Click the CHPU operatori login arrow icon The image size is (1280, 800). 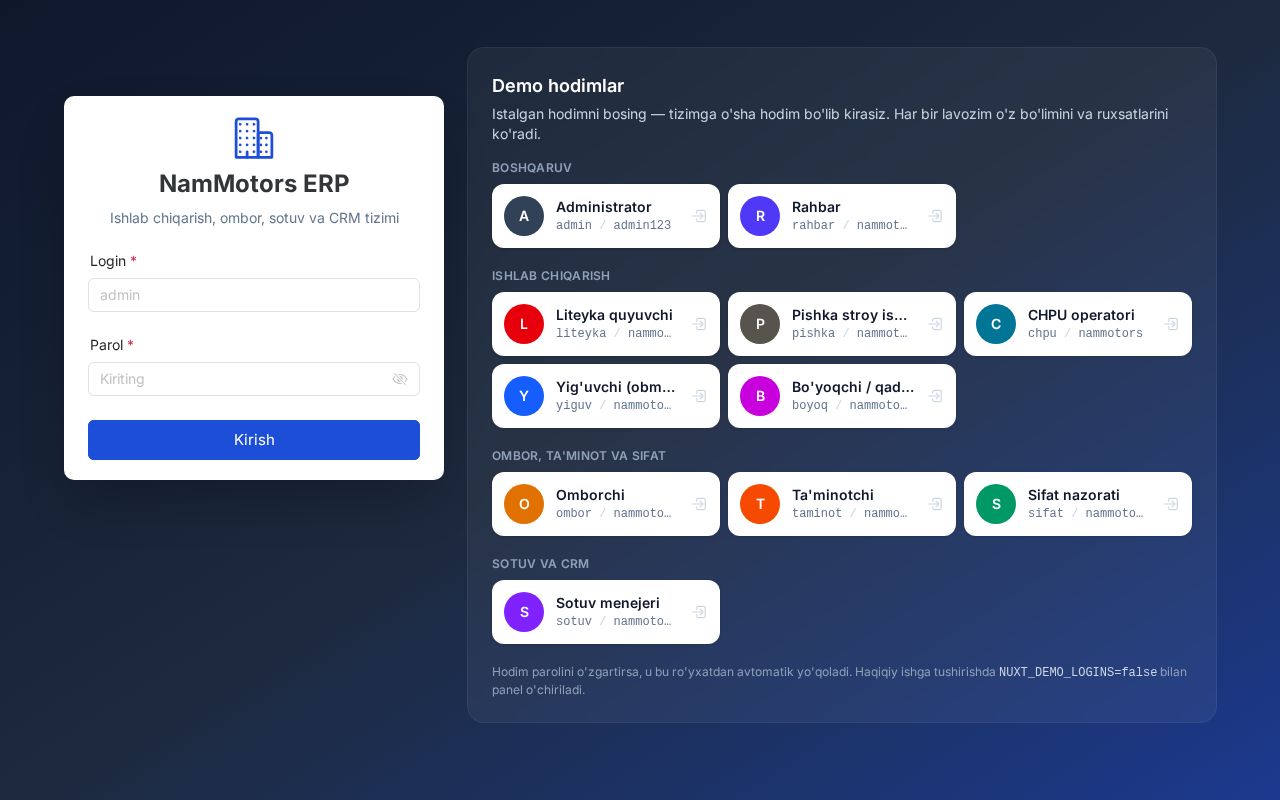pos(1172,324)
